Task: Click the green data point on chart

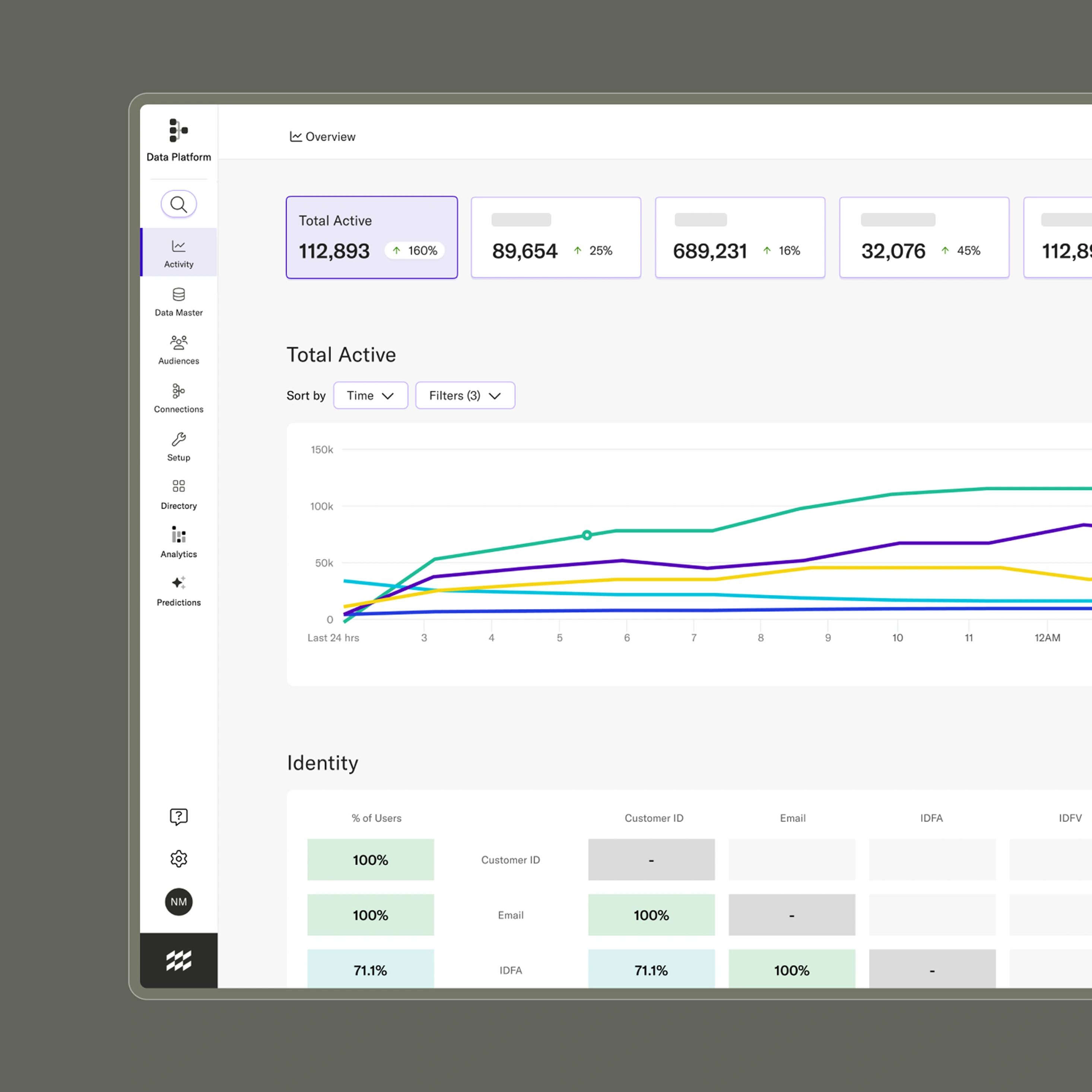Action: [587, 535]
